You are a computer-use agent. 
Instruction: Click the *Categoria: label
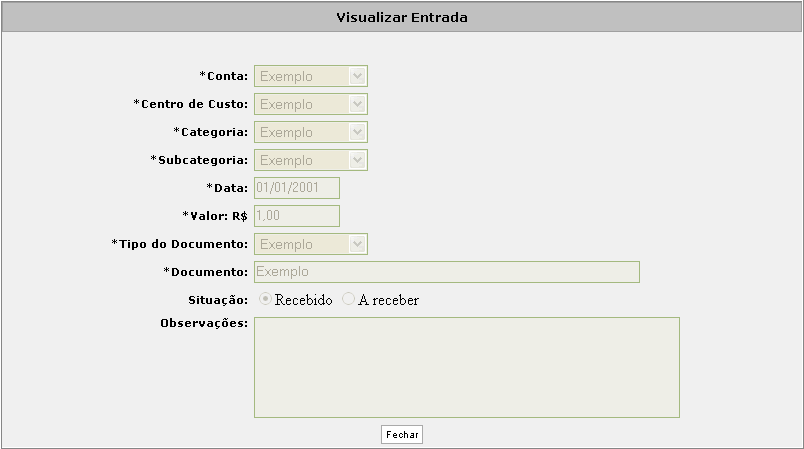pyautogui.click(x=211, y=132)
